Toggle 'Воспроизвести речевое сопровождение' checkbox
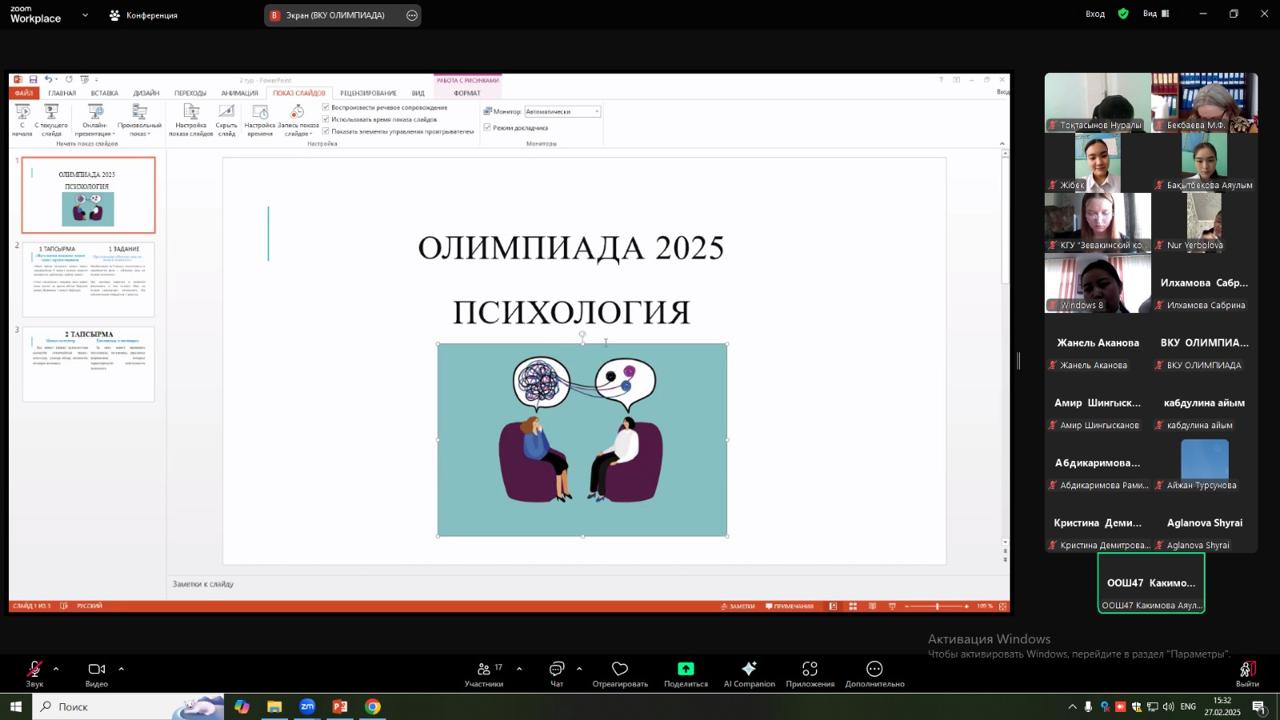This screenshot has width=1280, height=720. [x=326, y=107]
